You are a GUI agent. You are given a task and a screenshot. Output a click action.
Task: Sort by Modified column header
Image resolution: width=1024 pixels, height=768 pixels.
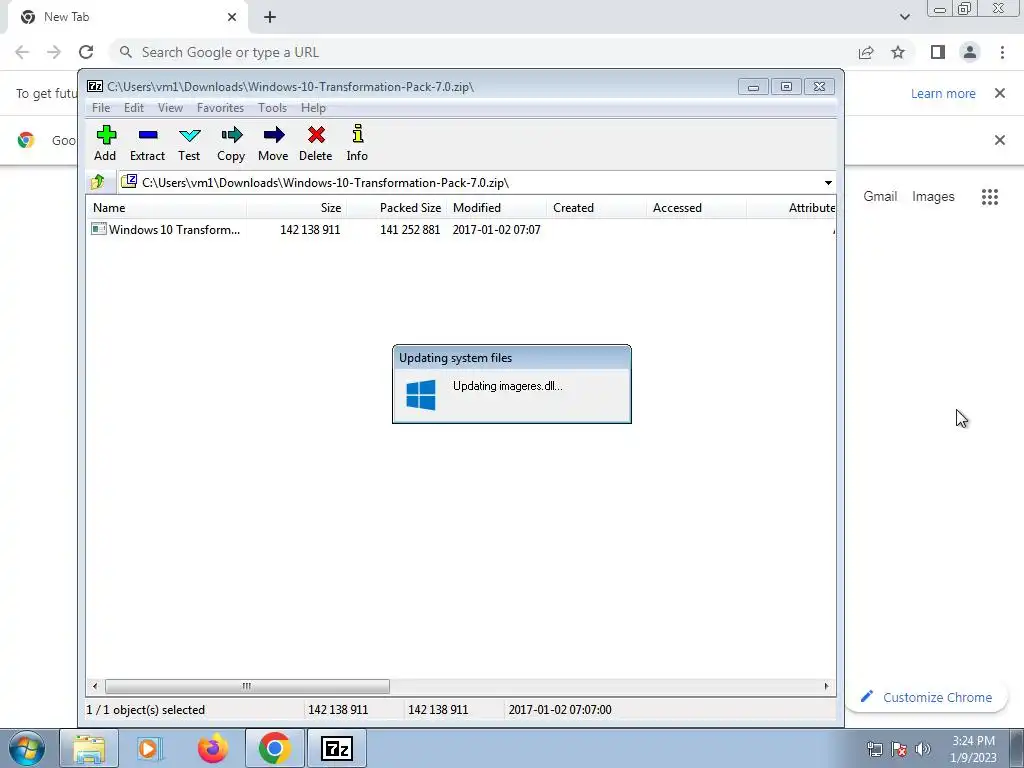coord(496,208)
